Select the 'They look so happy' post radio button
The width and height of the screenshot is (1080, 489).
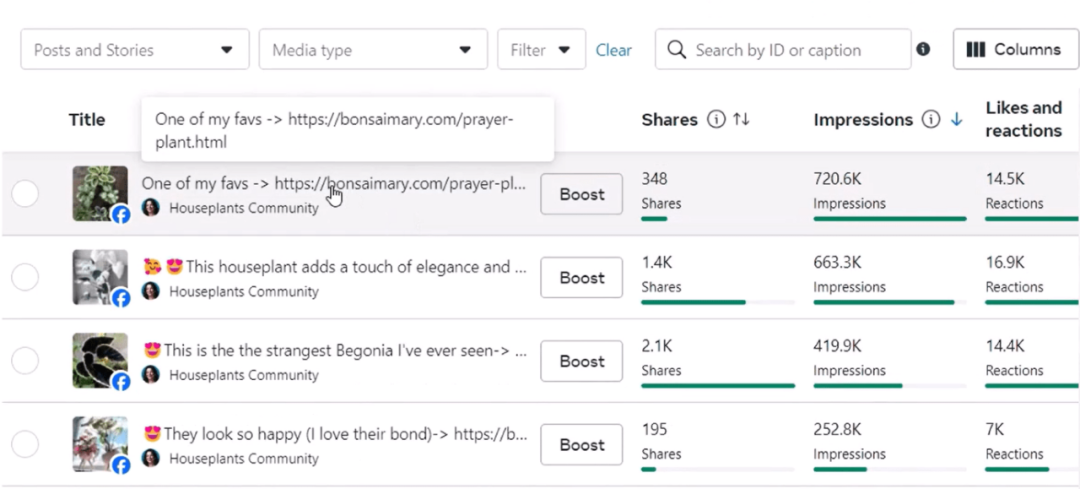(25, 445)
